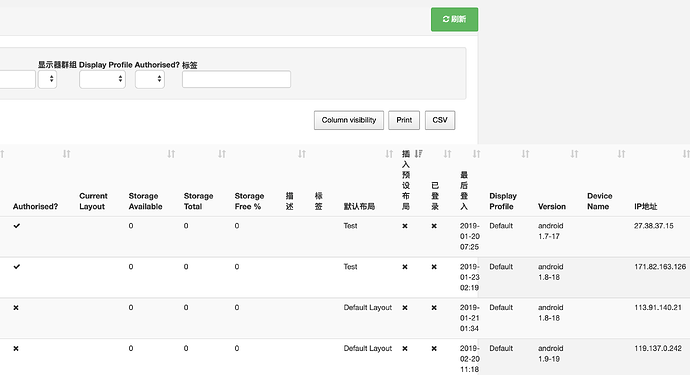Screen dimensions: 690x375
Task: Click 插入预设布局 cross in 27.38.37.15 row
Action: [405, 226]
